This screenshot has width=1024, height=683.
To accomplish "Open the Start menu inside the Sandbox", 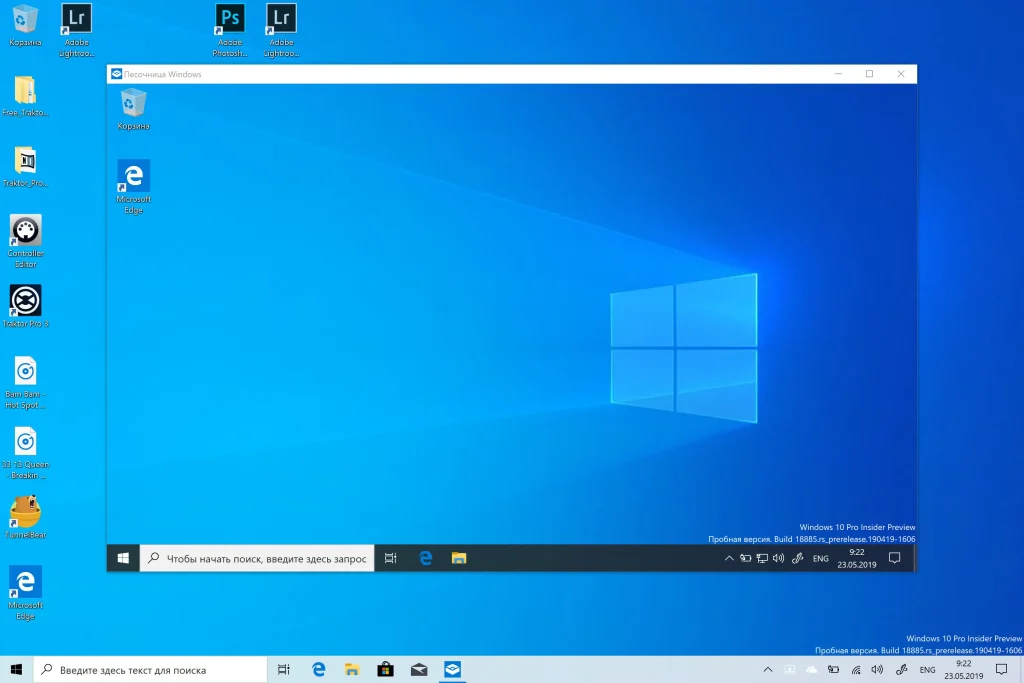I will (x=123, y=558).
